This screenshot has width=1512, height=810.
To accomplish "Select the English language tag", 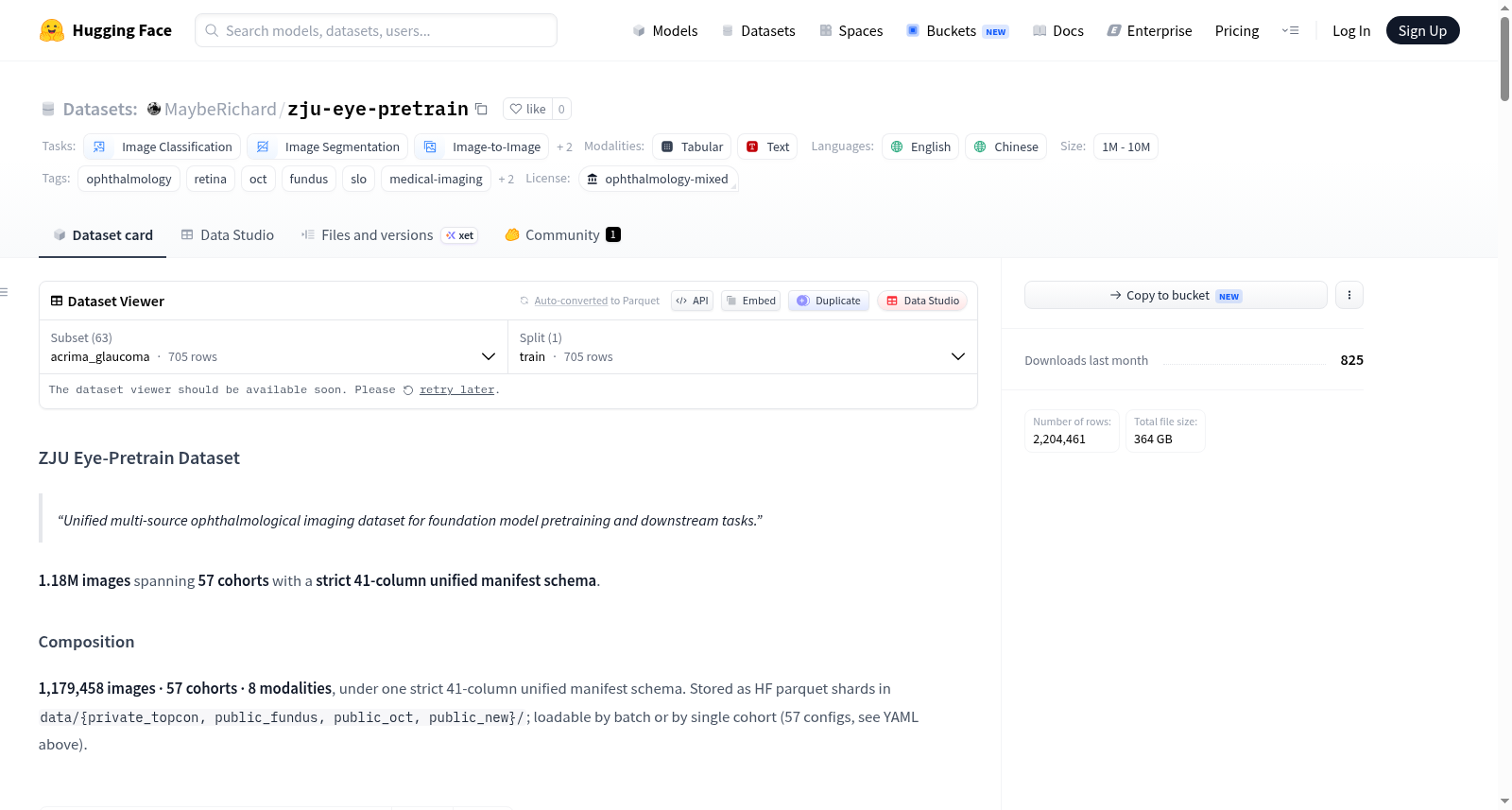I will pos(920,146).
